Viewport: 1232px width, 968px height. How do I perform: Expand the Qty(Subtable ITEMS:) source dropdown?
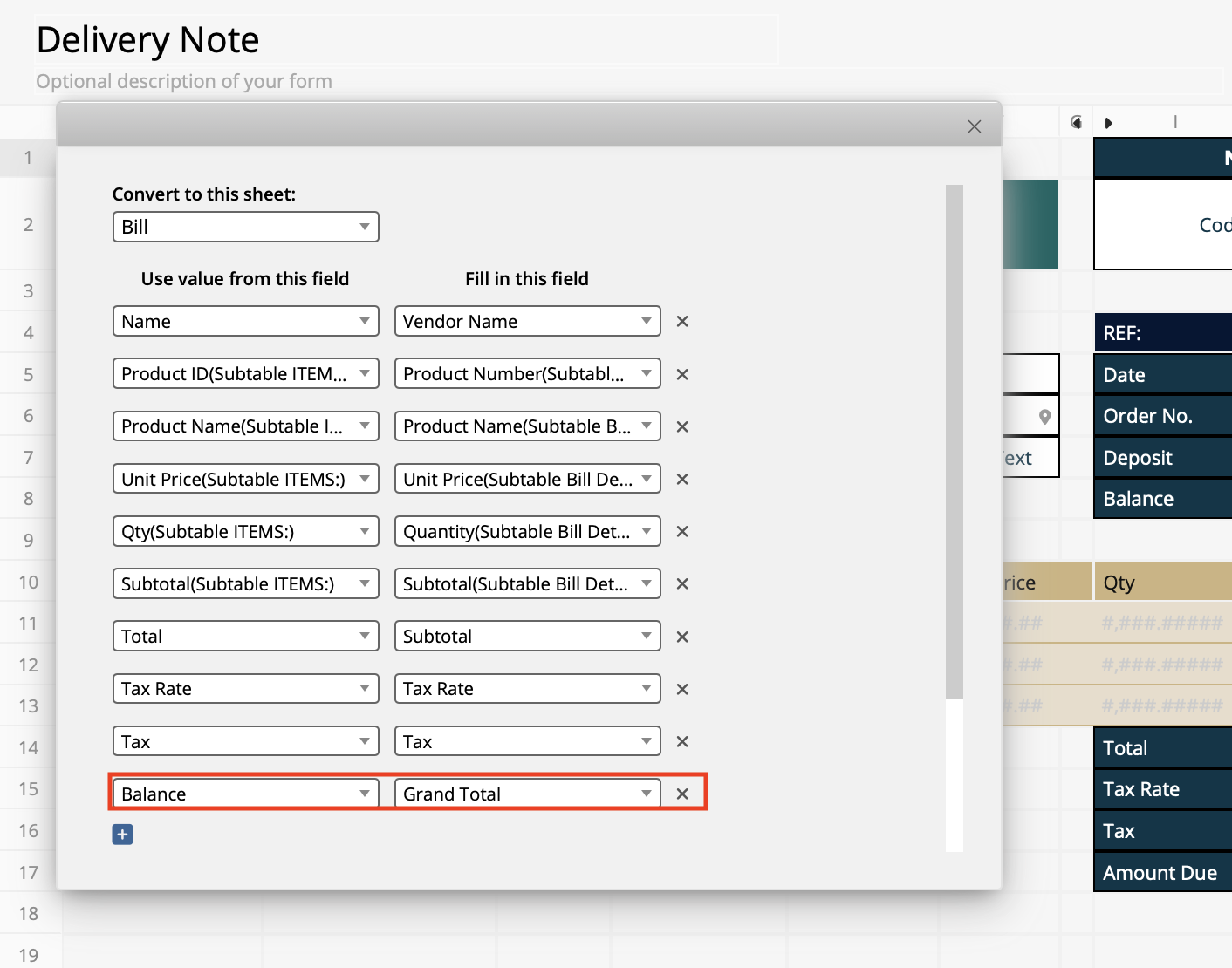245,532
